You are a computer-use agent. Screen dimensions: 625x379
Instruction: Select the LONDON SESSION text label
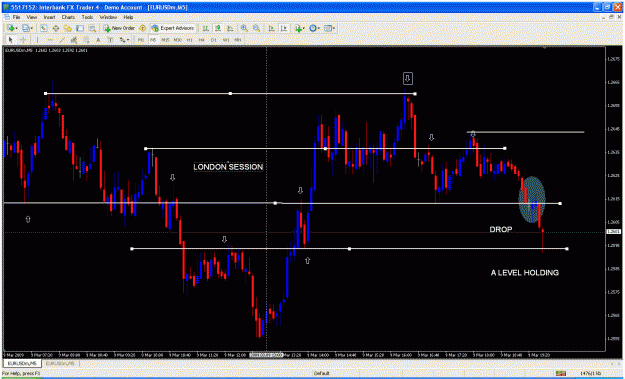pyautogui.click(x=228, y=167)
